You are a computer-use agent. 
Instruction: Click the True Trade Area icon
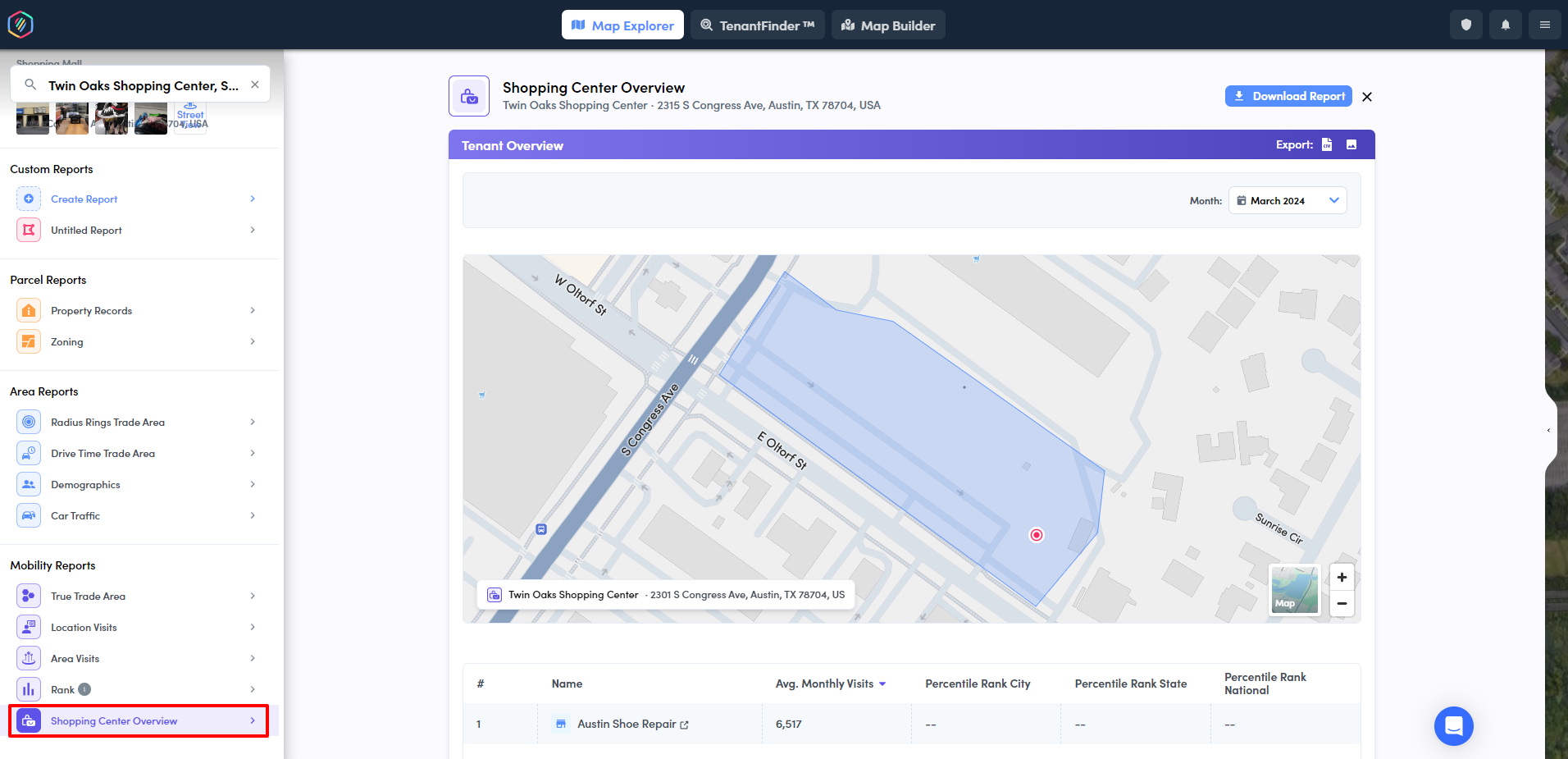pos(29,596)
